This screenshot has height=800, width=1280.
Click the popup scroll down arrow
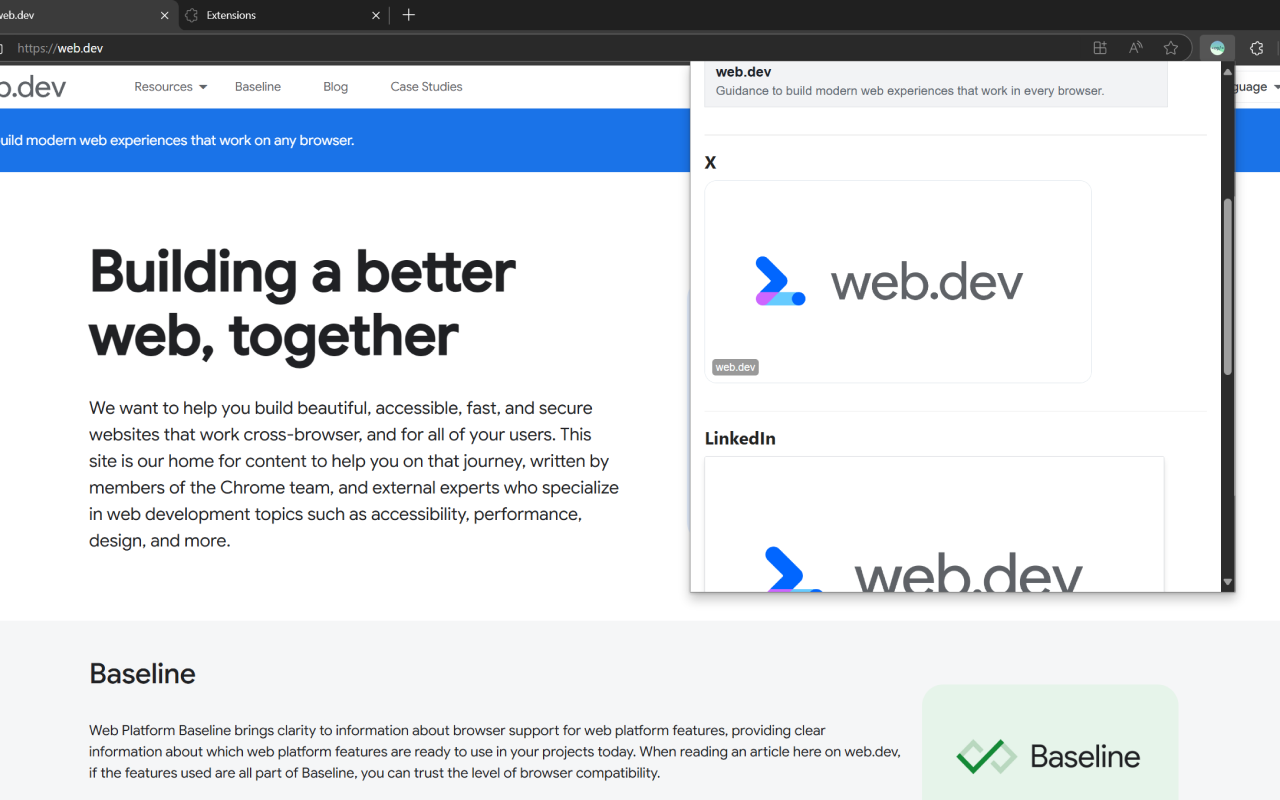pos(1228,582)
